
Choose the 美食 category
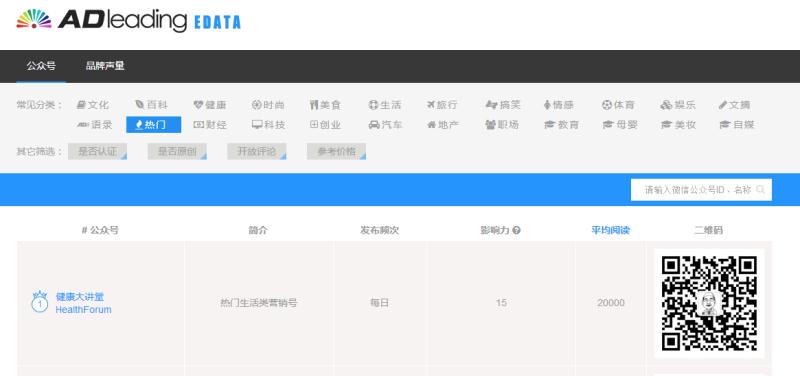point(326,105)
